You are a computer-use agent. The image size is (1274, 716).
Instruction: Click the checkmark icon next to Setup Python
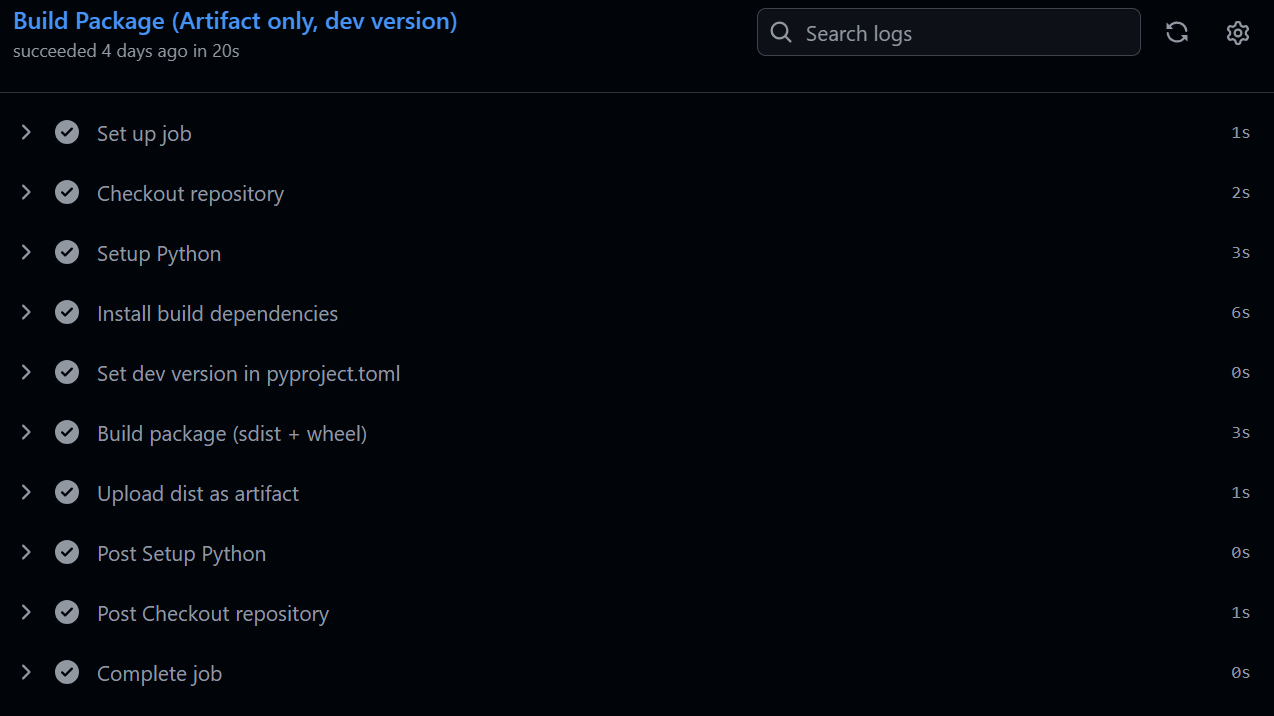tap(67, 252)
